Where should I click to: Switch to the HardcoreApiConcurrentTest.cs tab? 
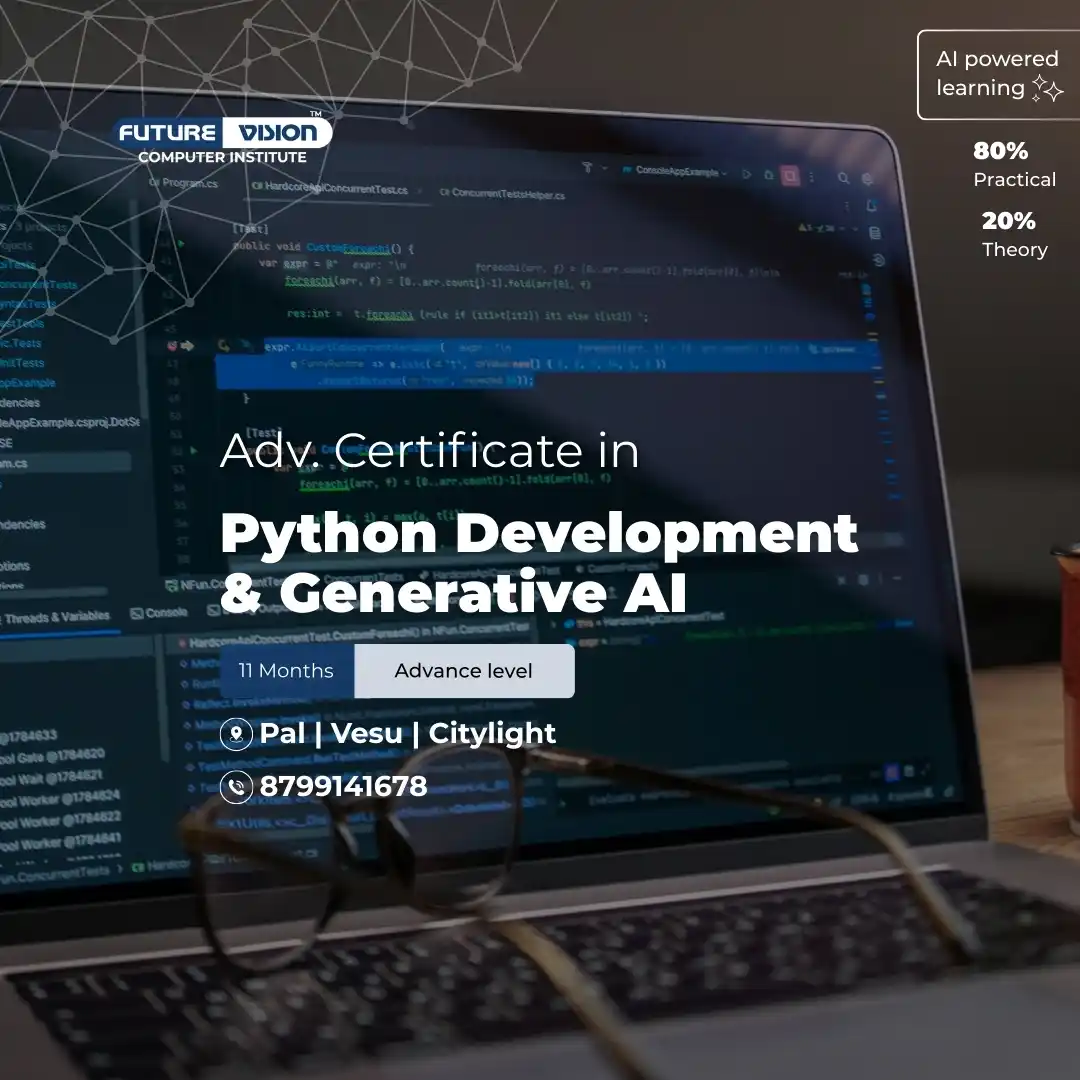[330, 188]
